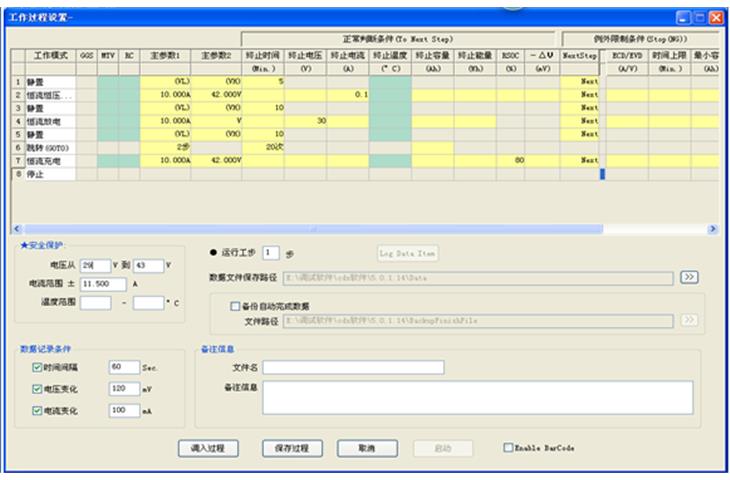Close the 工作过程设置 window
730x480 pixels.
click(x=715, y=17)
